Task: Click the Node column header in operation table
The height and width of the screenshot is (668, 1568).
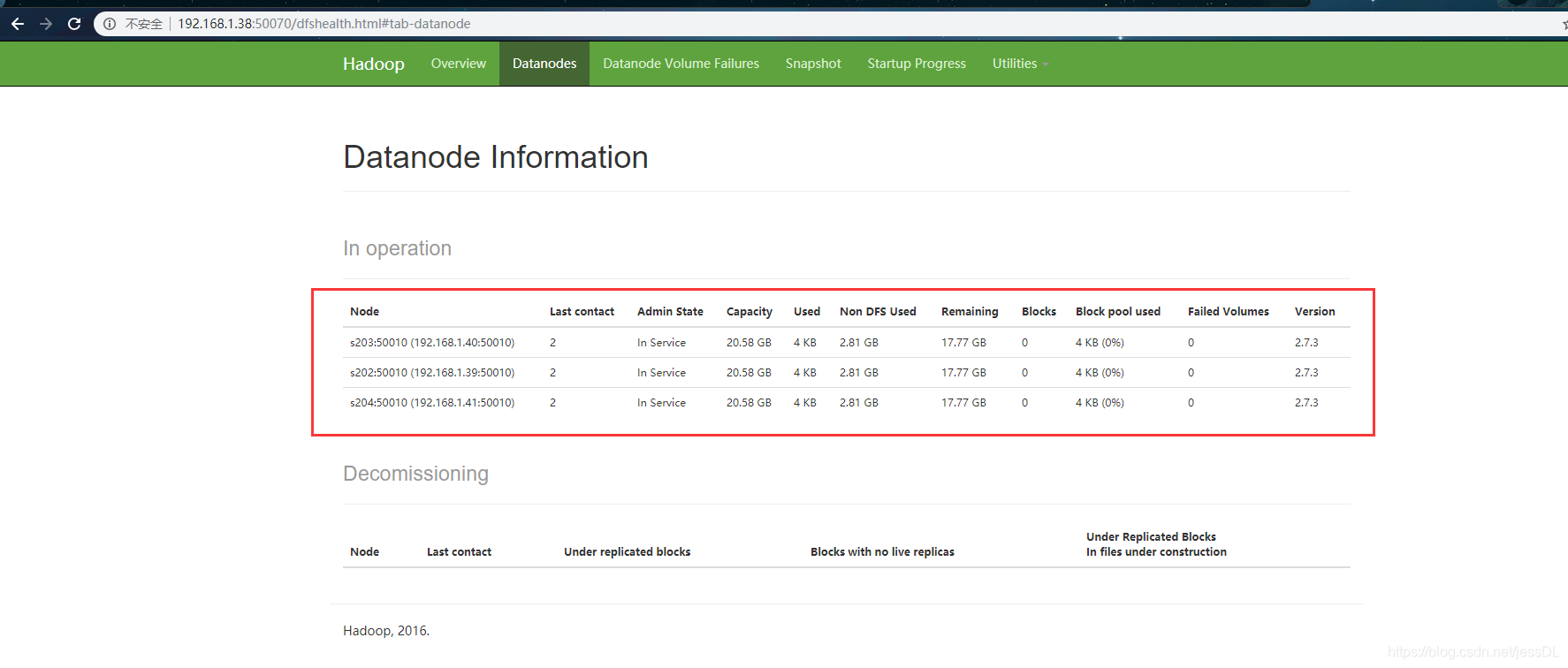Action: coord(364,312)
